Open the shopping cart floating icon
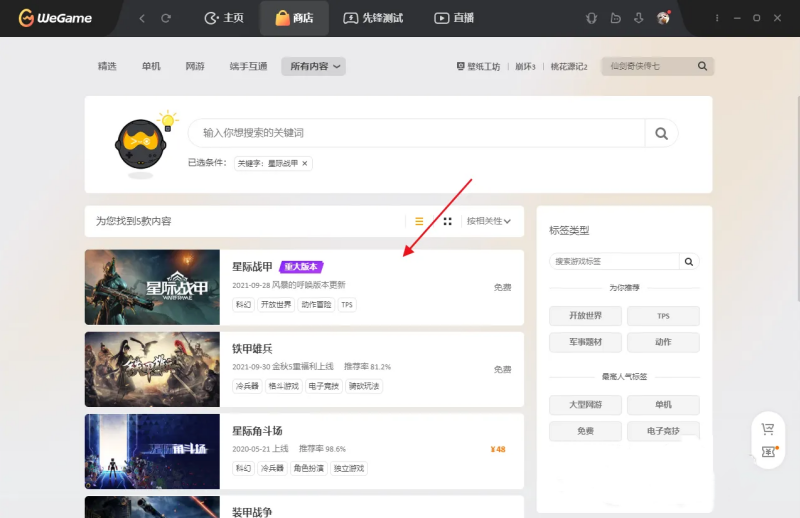The height and width of the screenshot is (518, 800). tap(768, 429)
